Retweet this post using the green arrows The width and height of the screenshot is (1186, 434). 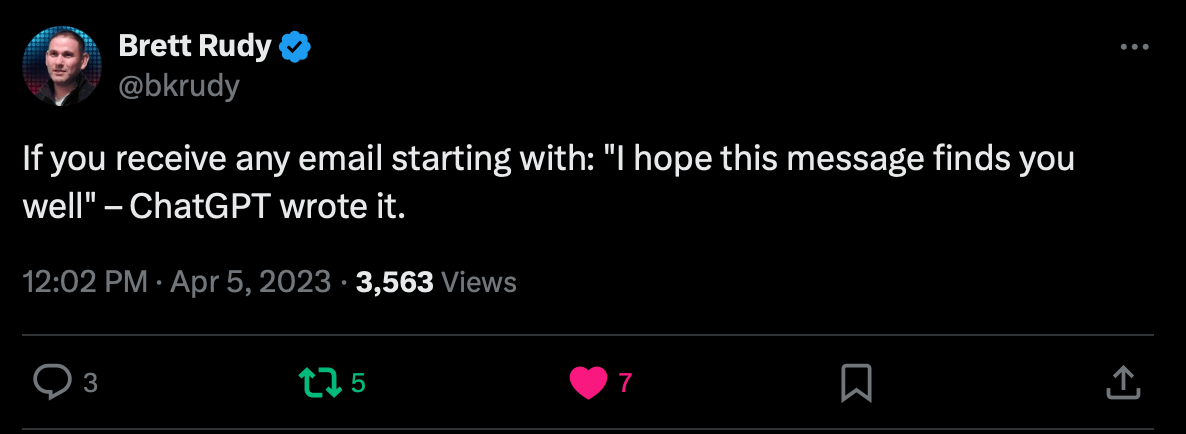click(x=319, y=381)
